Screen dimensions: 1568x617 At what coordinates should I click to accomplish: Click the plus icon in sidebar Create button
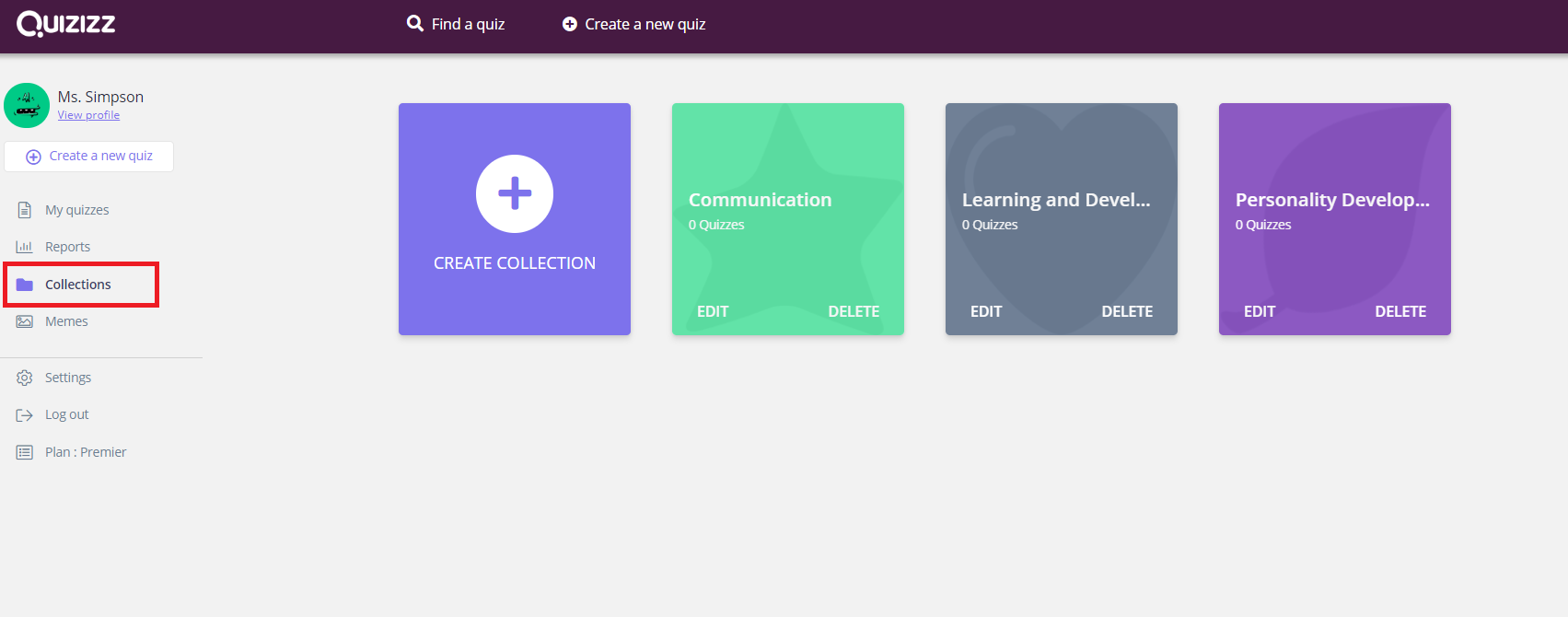33,157
